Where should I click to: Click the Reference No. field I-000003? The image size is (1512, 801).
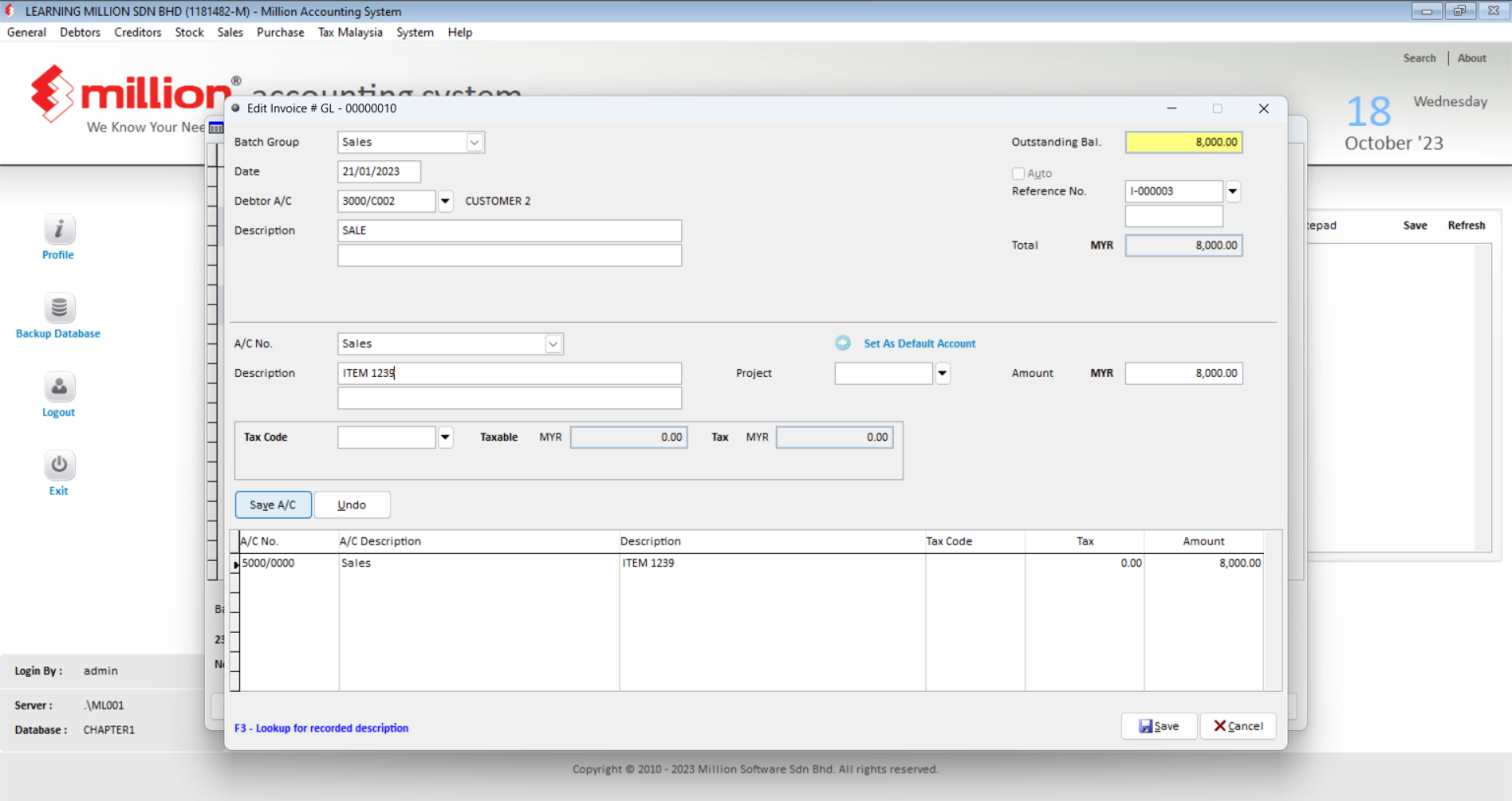coord(1174,191)
